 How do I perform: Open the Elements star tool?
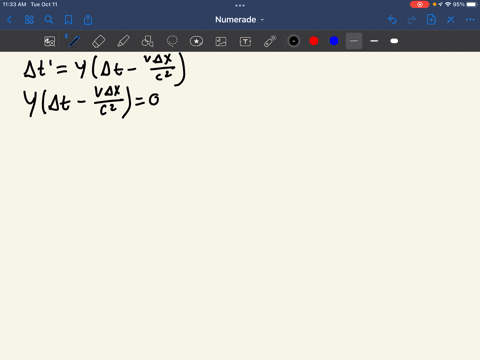[196, 41]
